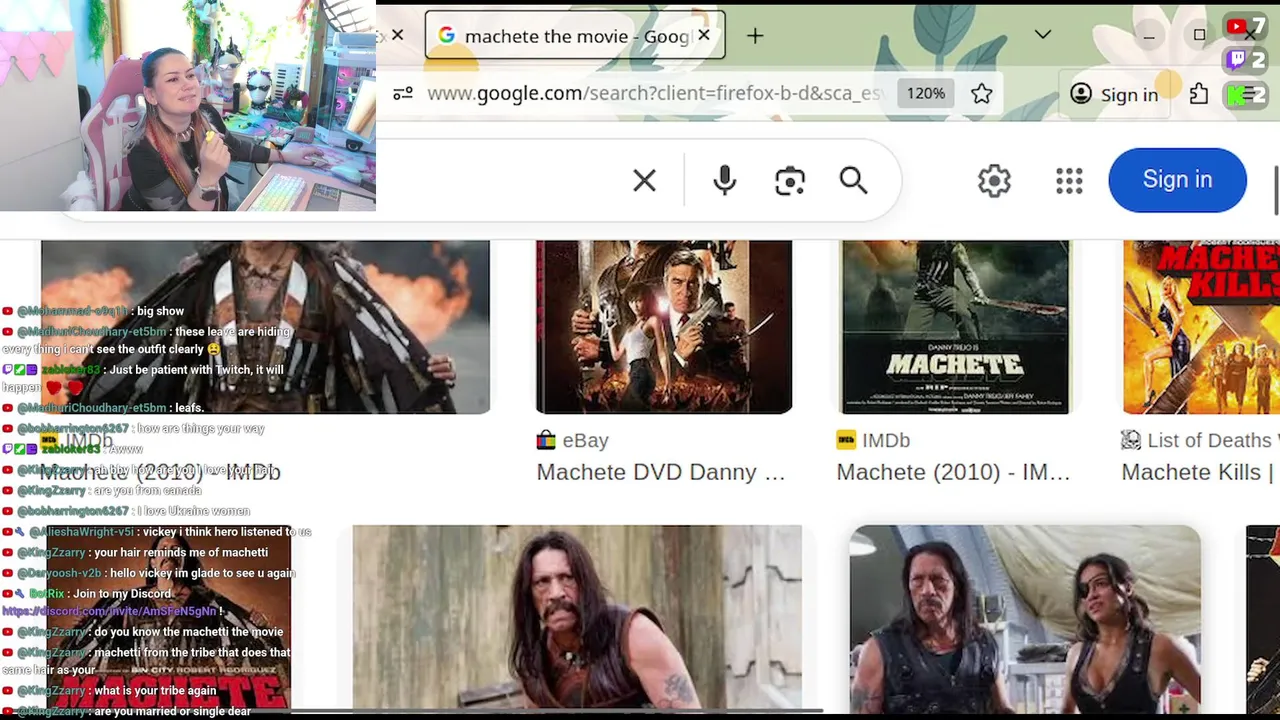Open site permissions icon in the address bar

coord(403,94)
